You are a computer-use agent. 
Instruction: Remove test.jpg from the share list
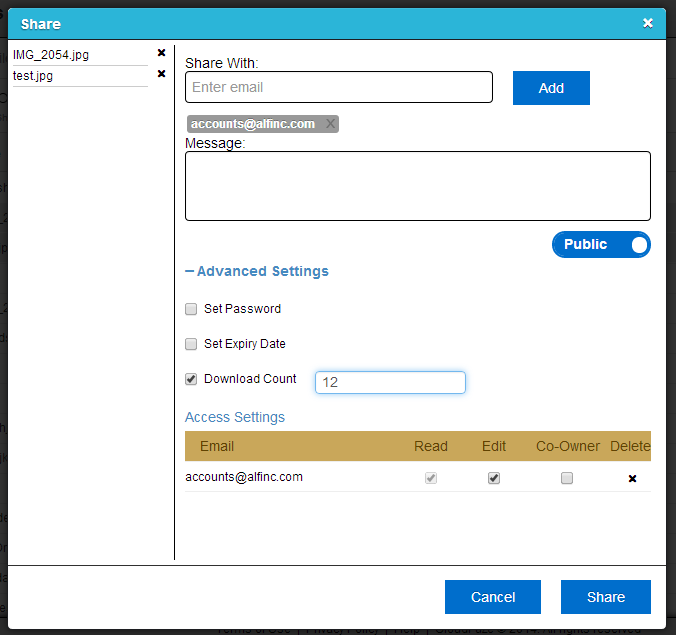pyautogui.click(x=161, y=74)
